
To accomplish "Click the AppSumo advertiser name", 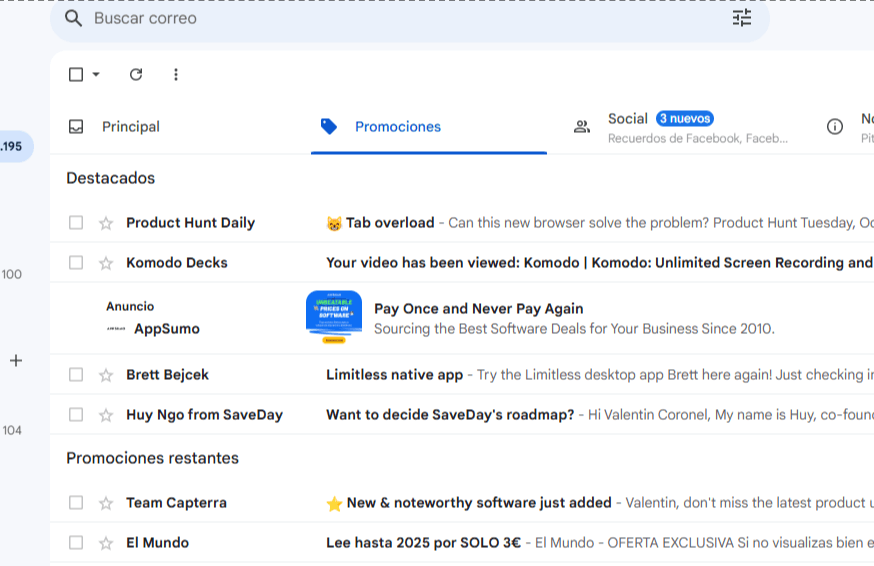I will coord(167,329).
